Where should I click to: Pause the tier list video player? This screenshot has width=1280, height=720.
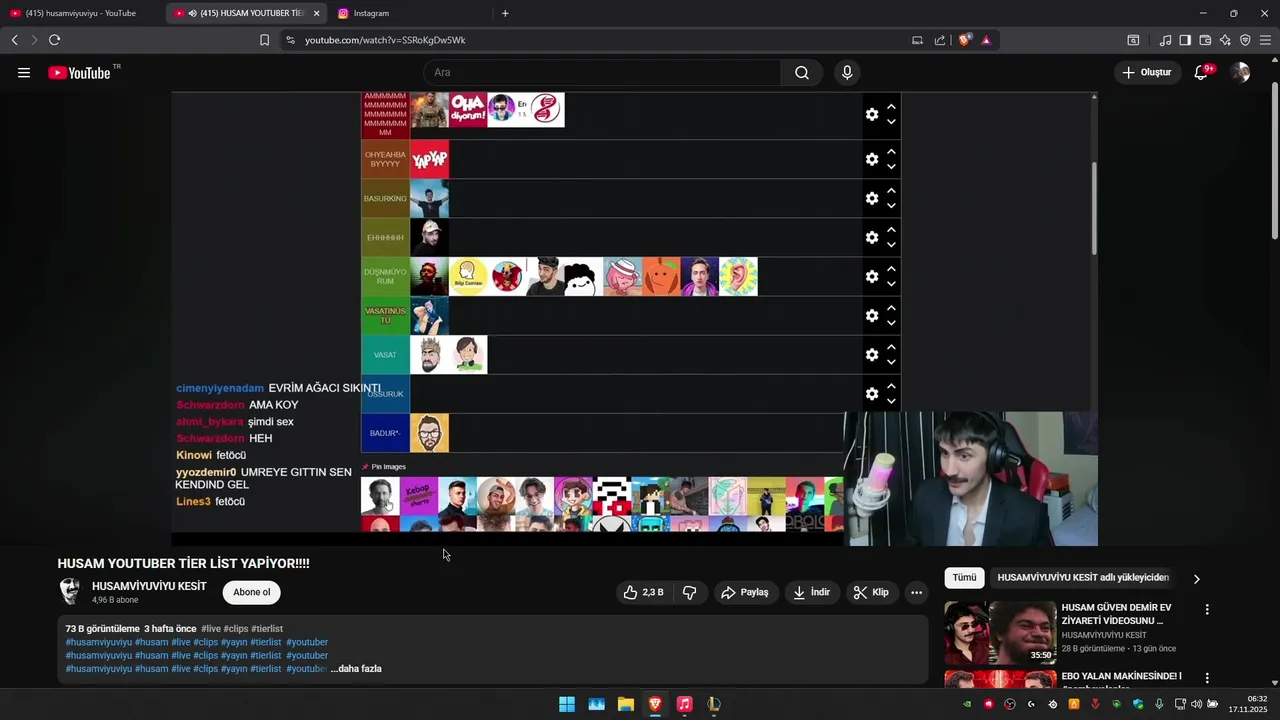coord(634,319)
